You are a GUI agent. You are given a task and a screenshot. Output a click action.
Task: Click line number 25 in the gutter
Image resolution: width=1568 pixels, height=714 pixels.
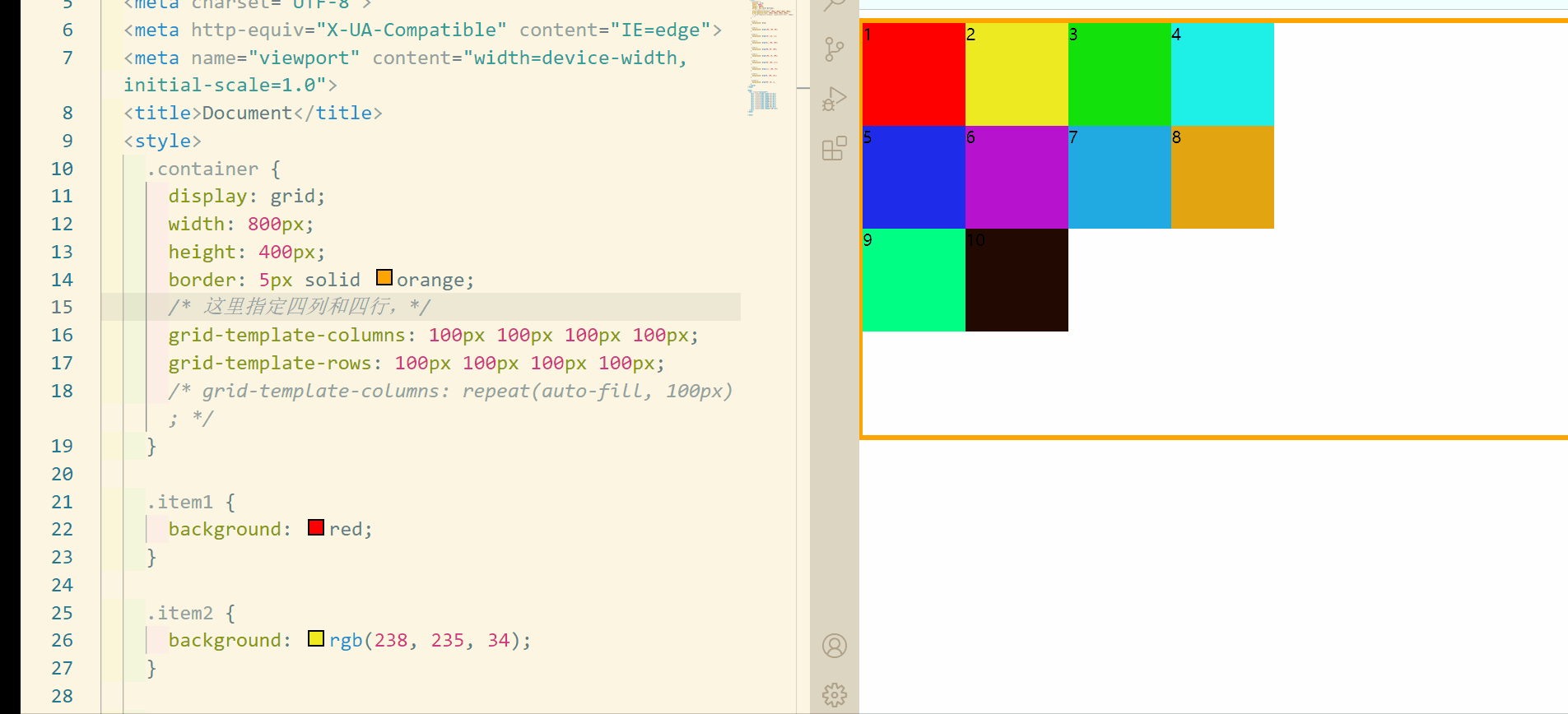62,613
